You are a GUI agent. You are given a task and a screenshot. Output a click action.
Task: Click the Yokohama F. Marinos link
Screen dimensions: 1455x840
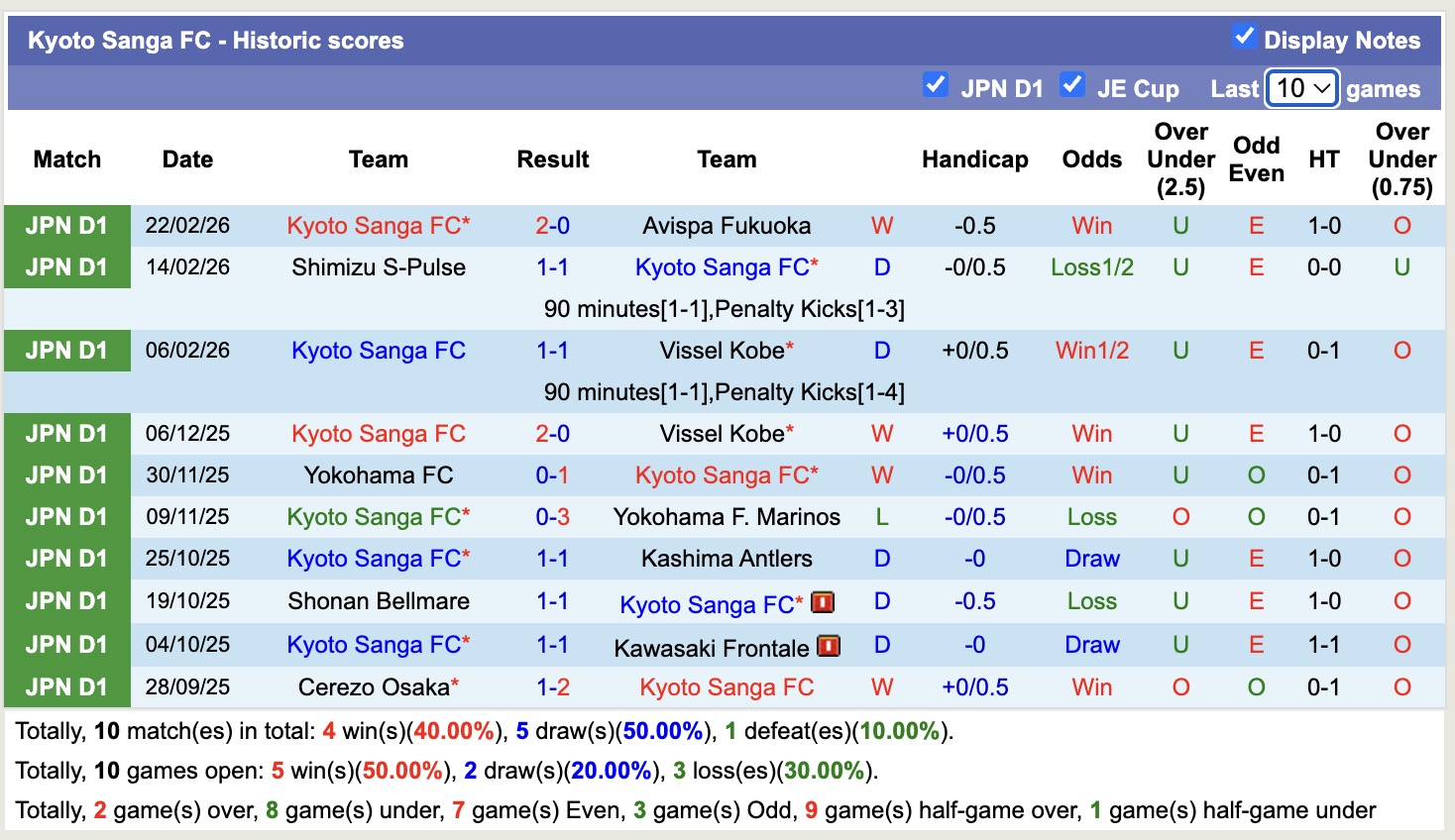[726, 516]
